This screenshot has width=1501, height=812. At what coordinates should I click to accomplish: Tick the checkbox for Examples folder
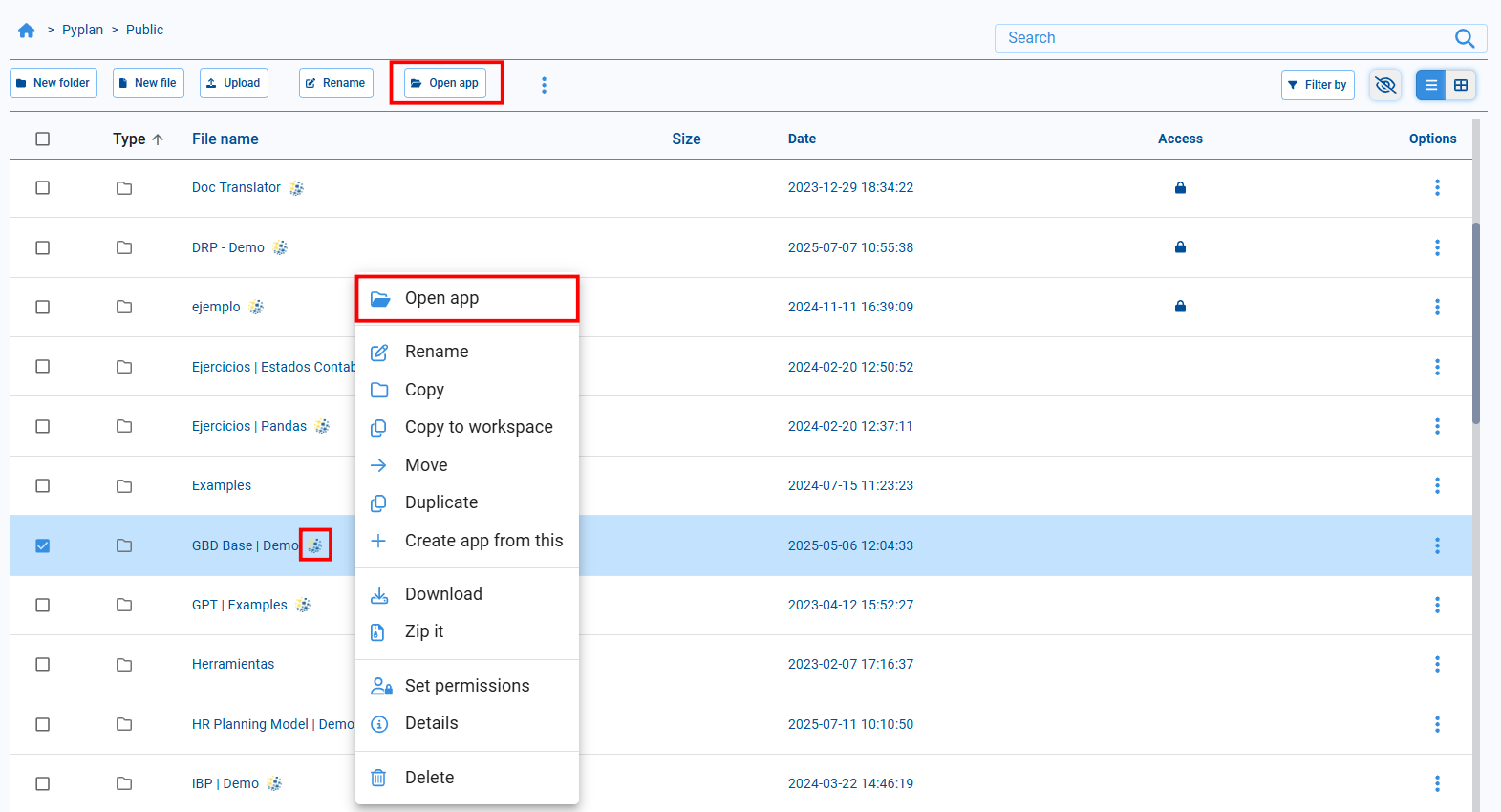point(43,486)
